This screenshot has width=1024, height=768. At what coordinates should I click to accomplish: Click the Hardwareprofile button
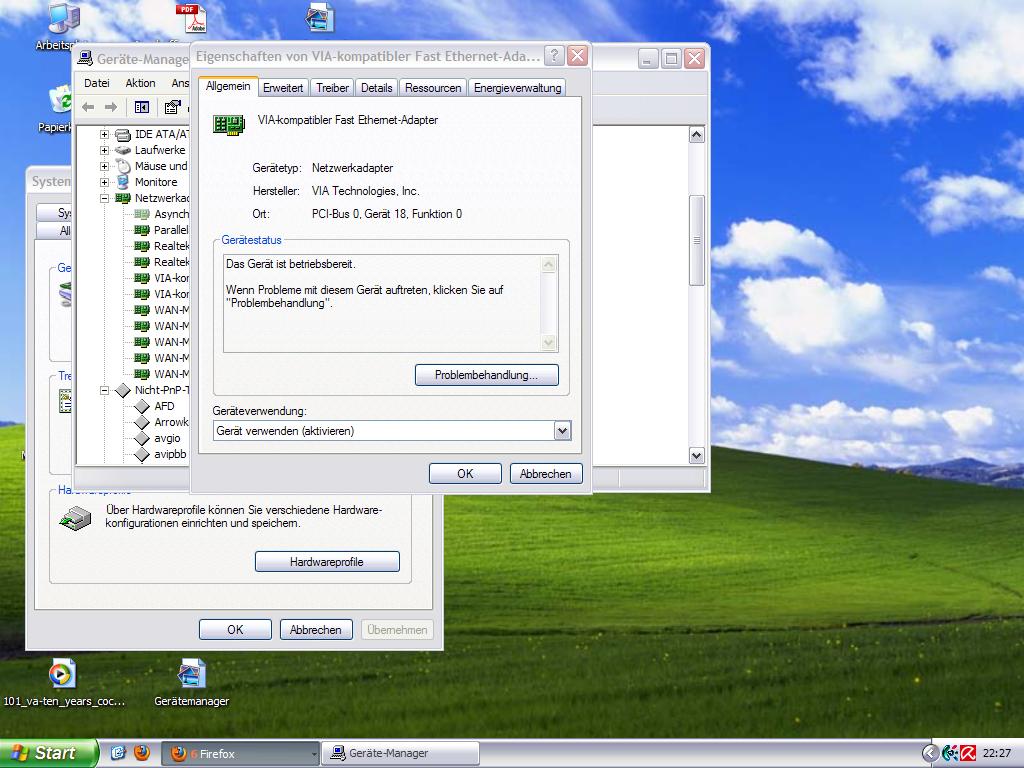(x=327, y=562)
